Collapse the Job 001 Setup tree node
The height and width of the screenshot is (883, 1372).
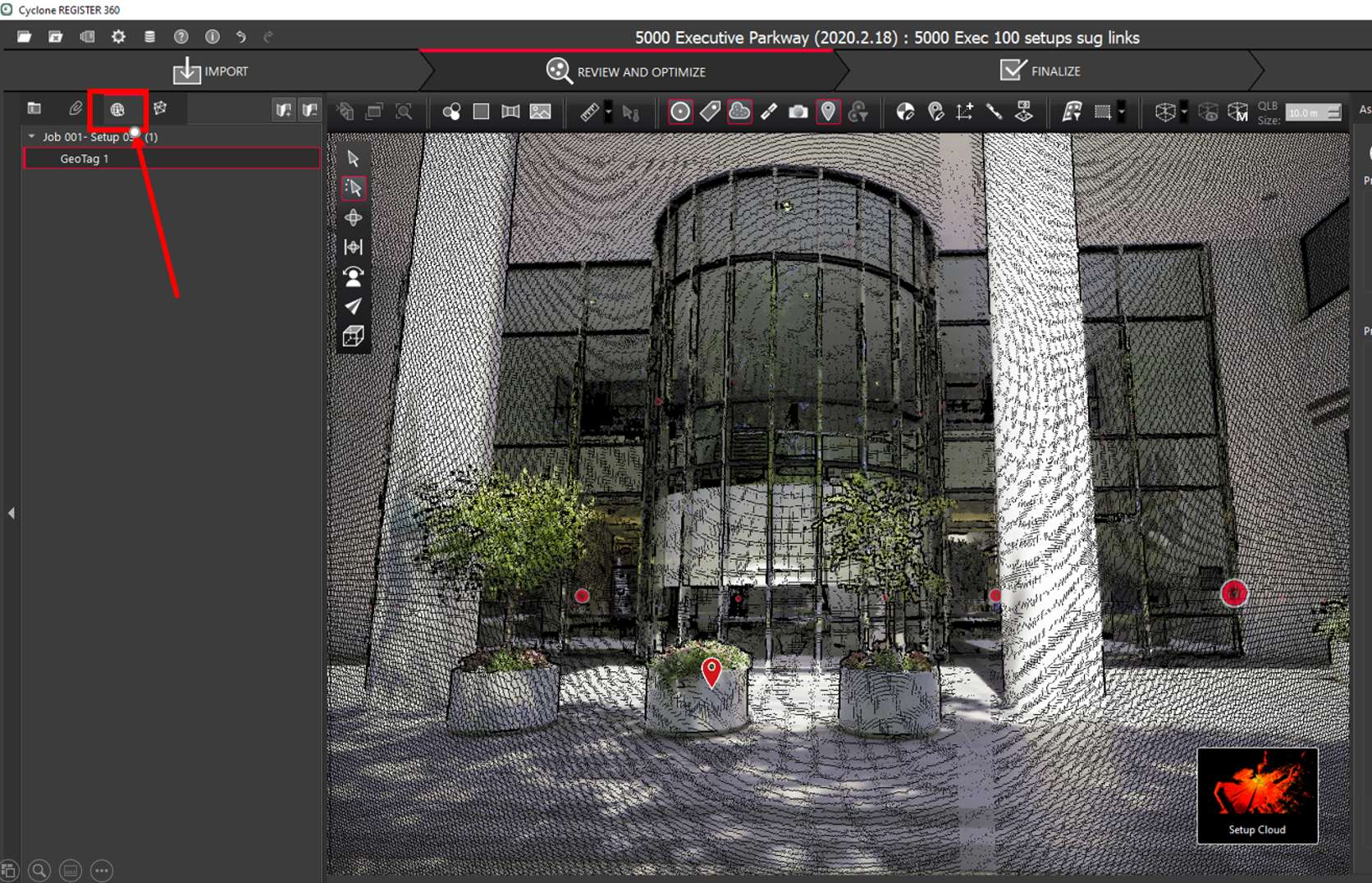click(x=32, y=136)
